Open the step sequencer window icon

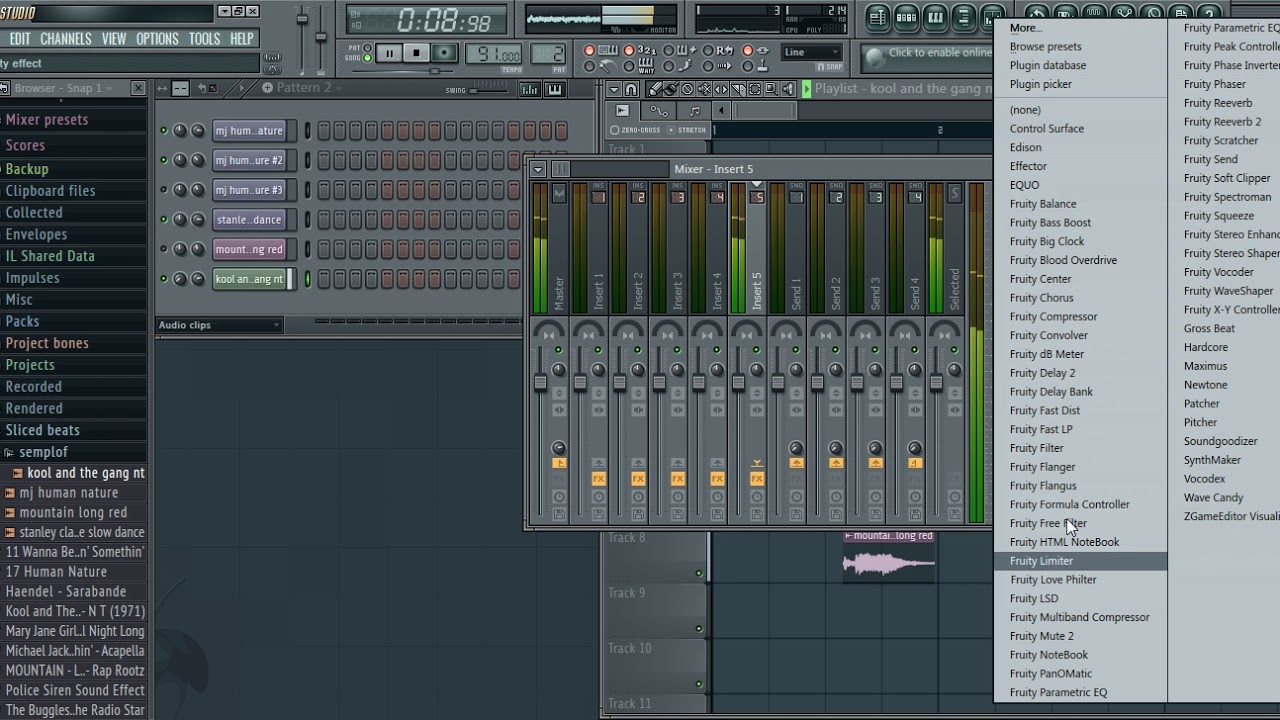[x=906, y=17]
